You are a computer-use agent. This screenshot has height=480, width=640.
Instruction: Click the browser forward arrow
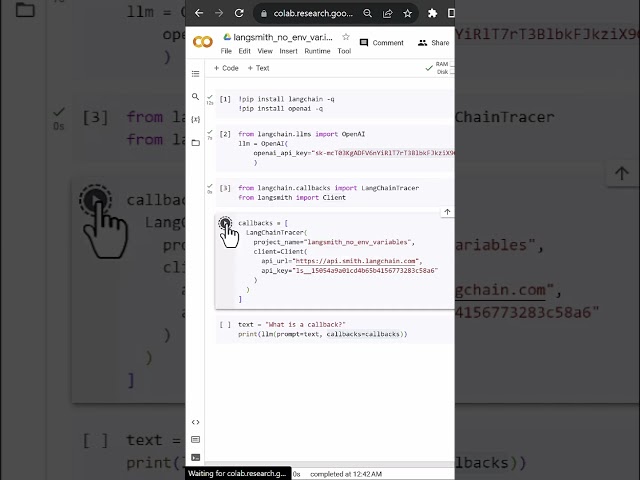tap(219, 13)
